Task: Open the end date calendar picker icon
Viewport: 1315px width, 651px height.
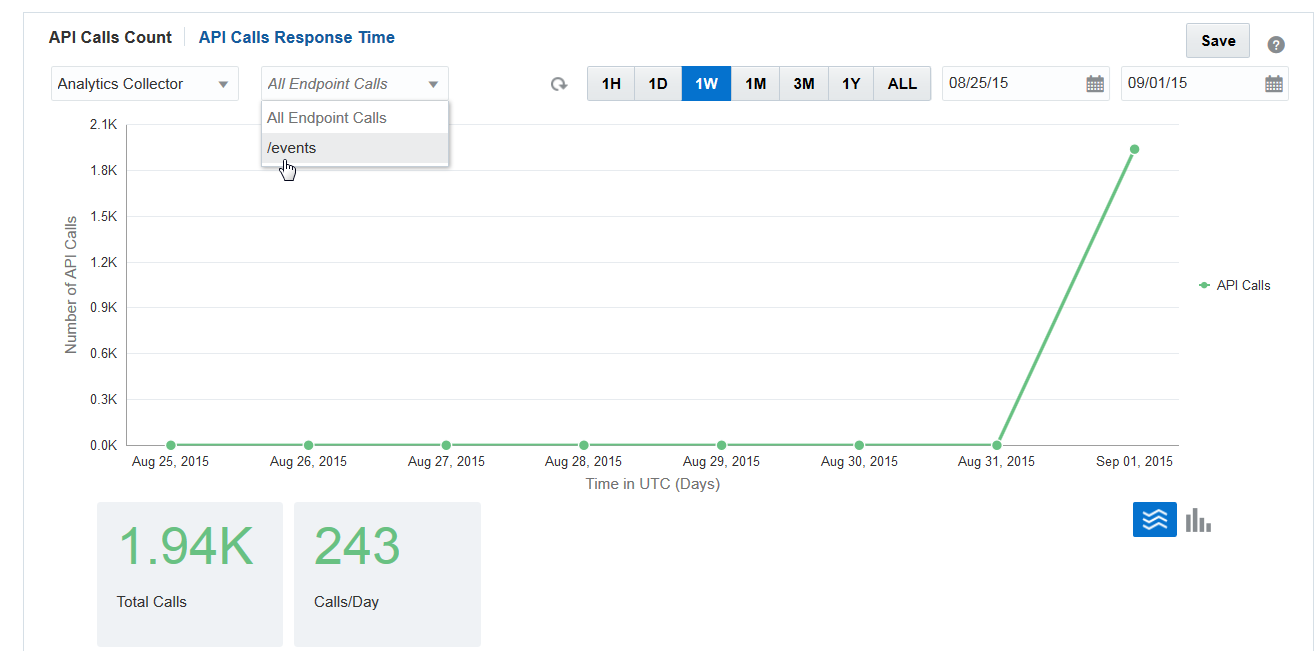Action: [x=1274, y=84]
